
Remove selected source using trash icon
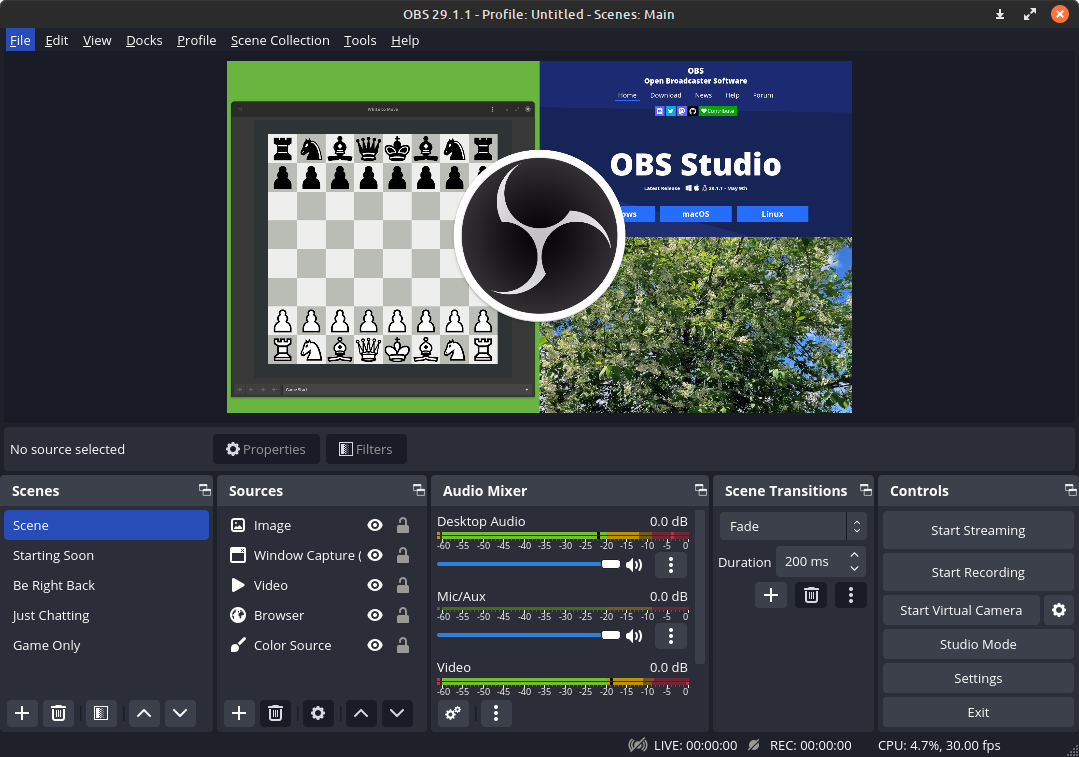(275, 713)
